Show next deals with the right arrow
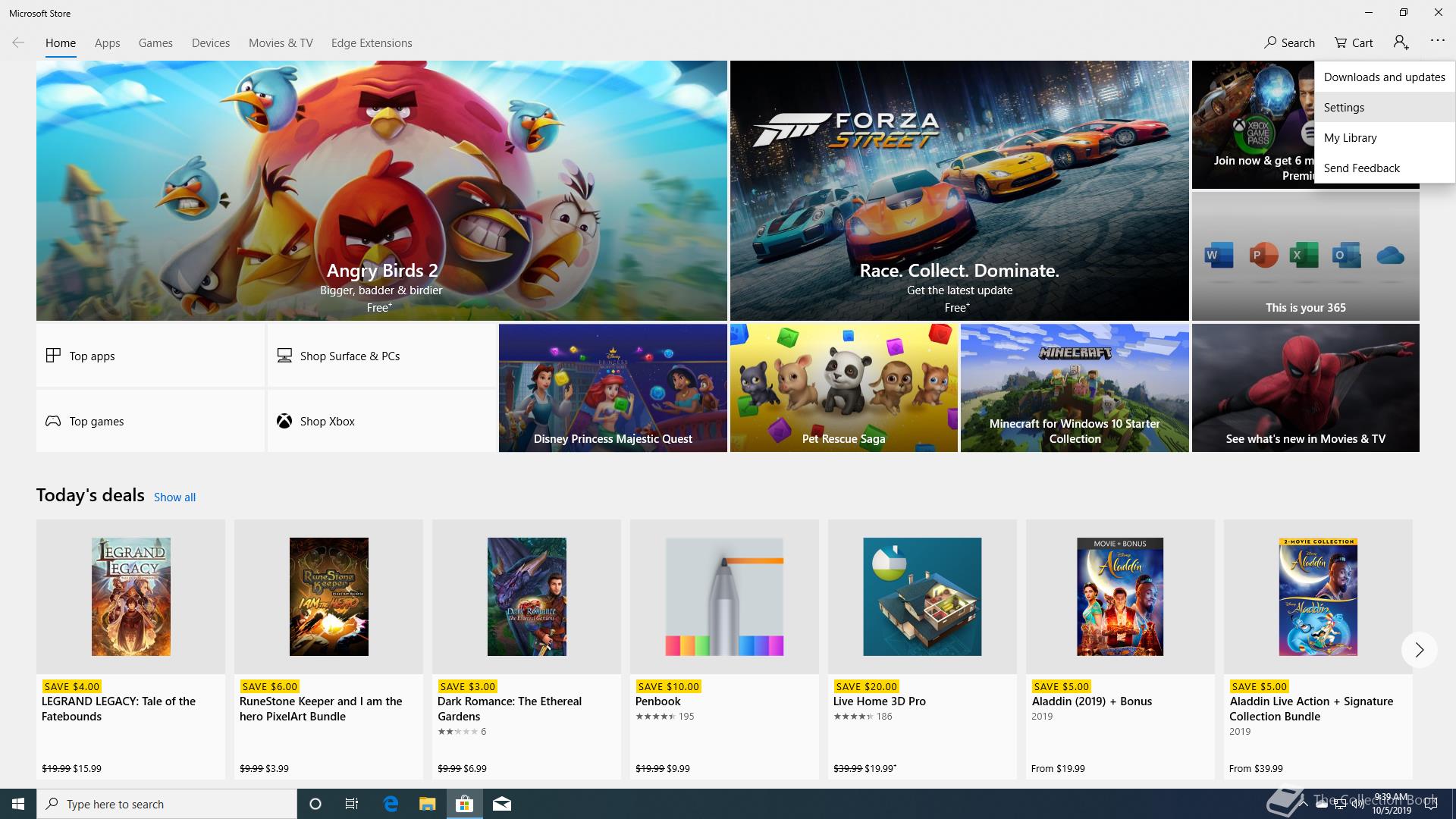This screenshot has width=1456, height=819. coord(1419,650)
